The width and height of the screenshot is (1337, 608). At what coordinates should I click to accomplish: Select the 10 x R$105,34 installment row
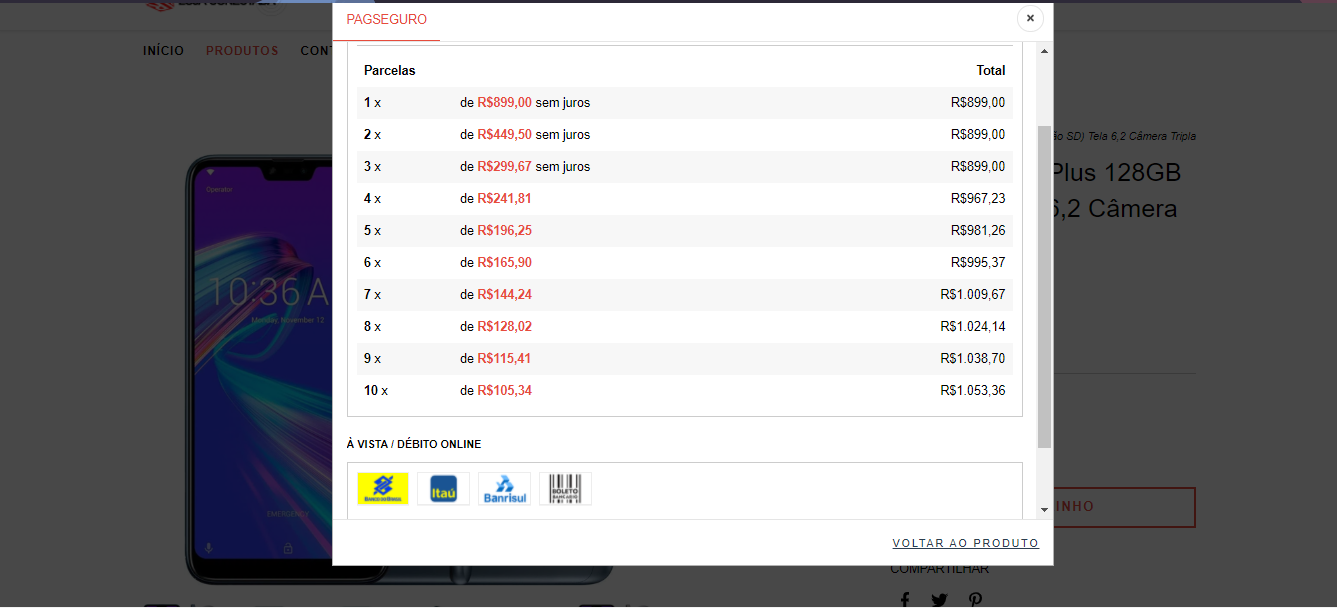click(685, 391)
